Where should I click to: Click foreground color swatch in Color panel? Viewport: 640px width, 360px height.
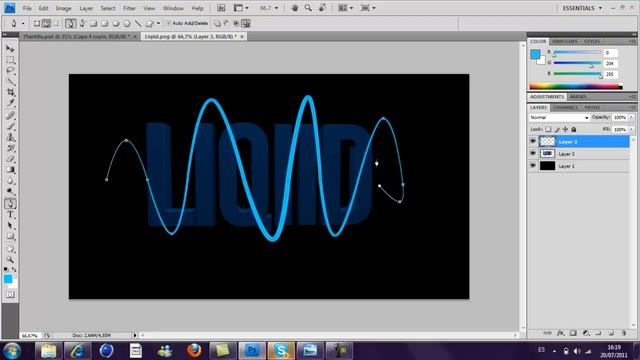coord(535,54)
